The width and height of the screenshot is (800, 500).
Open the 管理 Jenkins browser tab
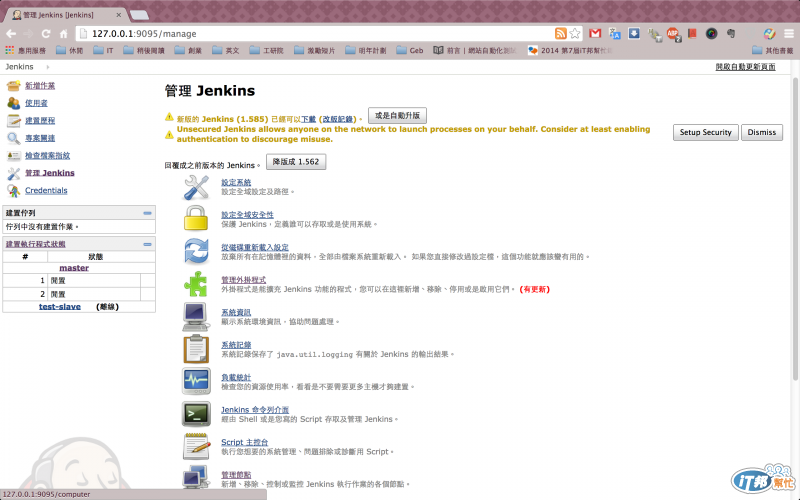click(x=65, y=15)
